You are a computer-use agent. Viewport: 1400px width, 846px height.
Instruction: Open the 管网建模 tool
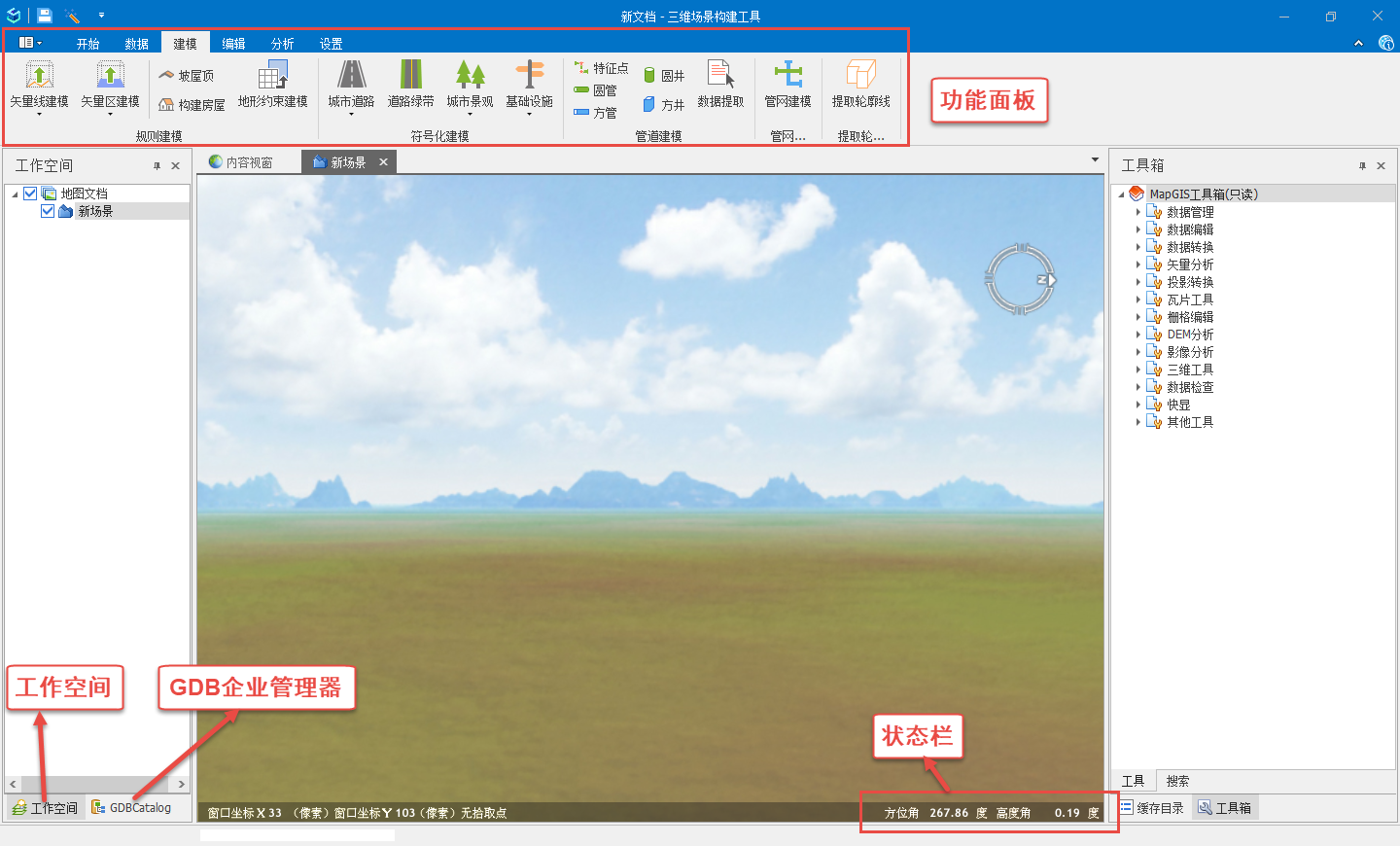pyautogui.click(x=787, y=76)
